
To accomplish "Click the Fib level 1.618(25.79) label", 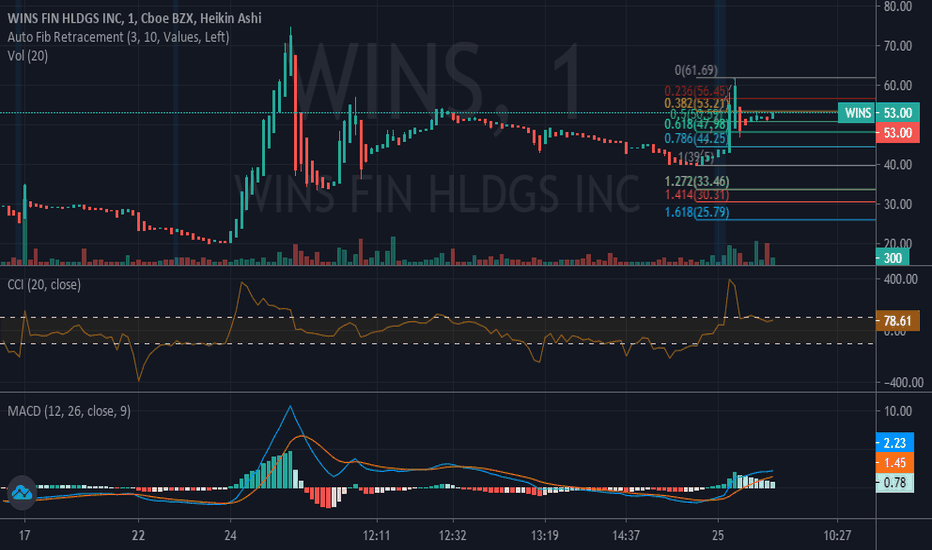I will [x=697, y=212].
